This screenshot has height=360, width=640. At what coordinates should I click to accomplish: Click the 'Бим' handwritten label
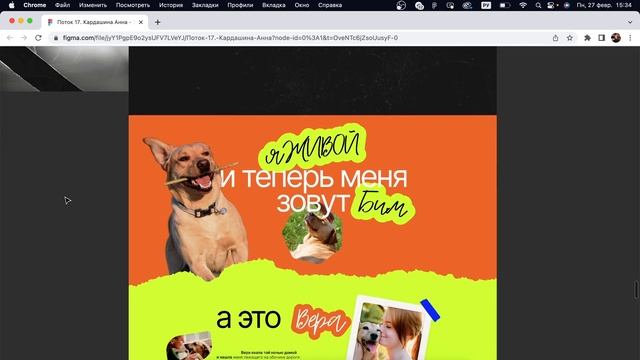[x=383, y=205]
